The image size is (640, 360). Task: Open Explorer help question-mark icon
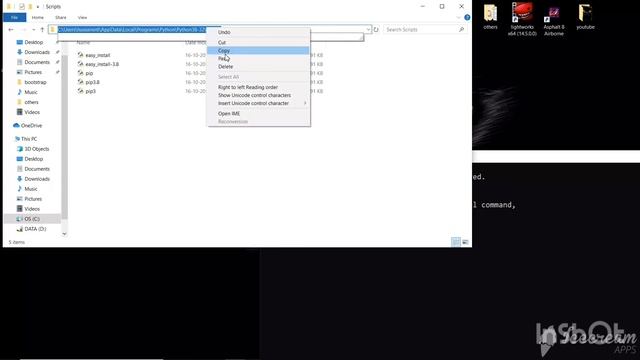point(467,18)
